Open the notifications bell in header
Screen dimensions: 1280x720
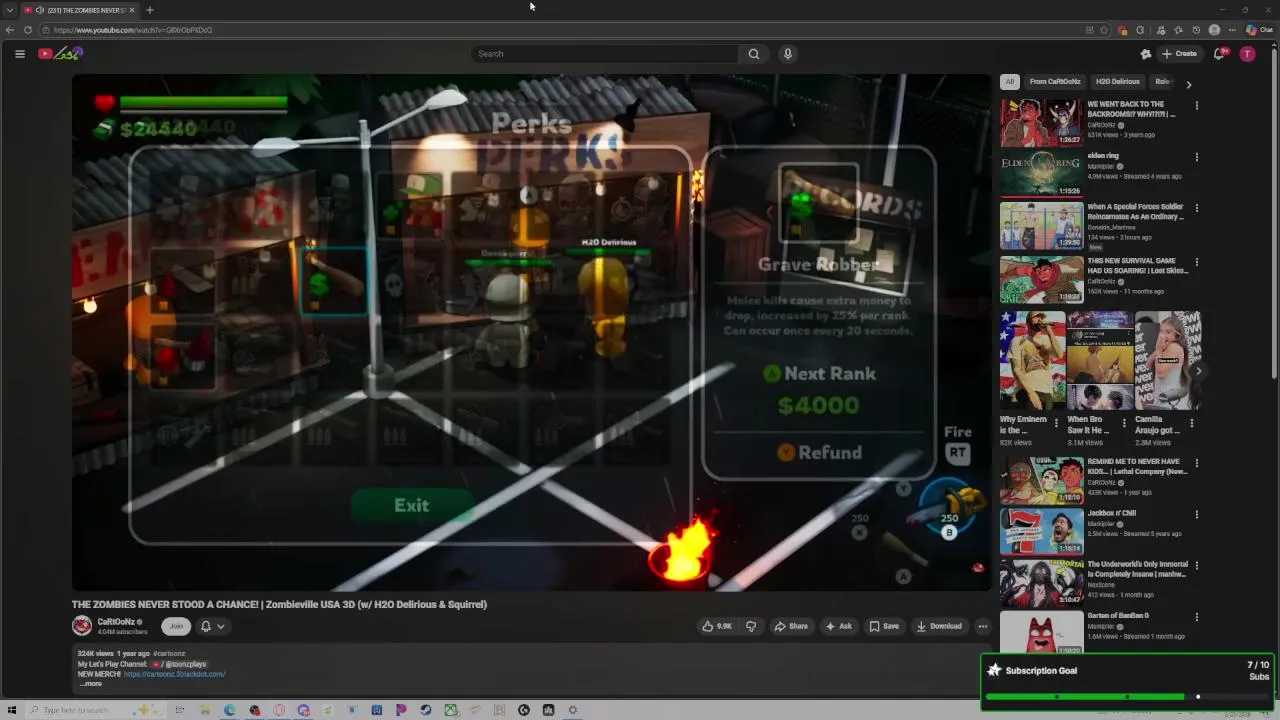pyautogui.click(x=1218, y=54)
